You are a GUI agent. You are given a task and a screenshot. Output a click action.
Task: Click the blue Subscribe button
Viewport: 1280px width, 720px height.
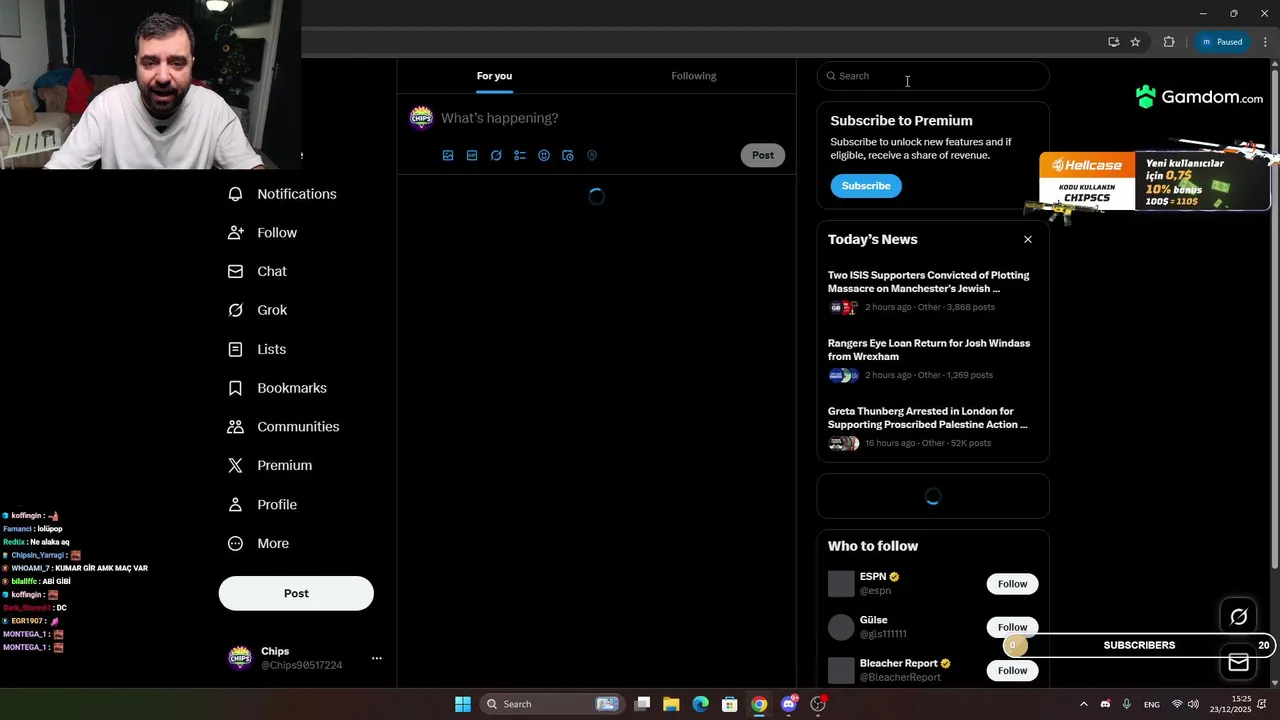pos(866,186)
